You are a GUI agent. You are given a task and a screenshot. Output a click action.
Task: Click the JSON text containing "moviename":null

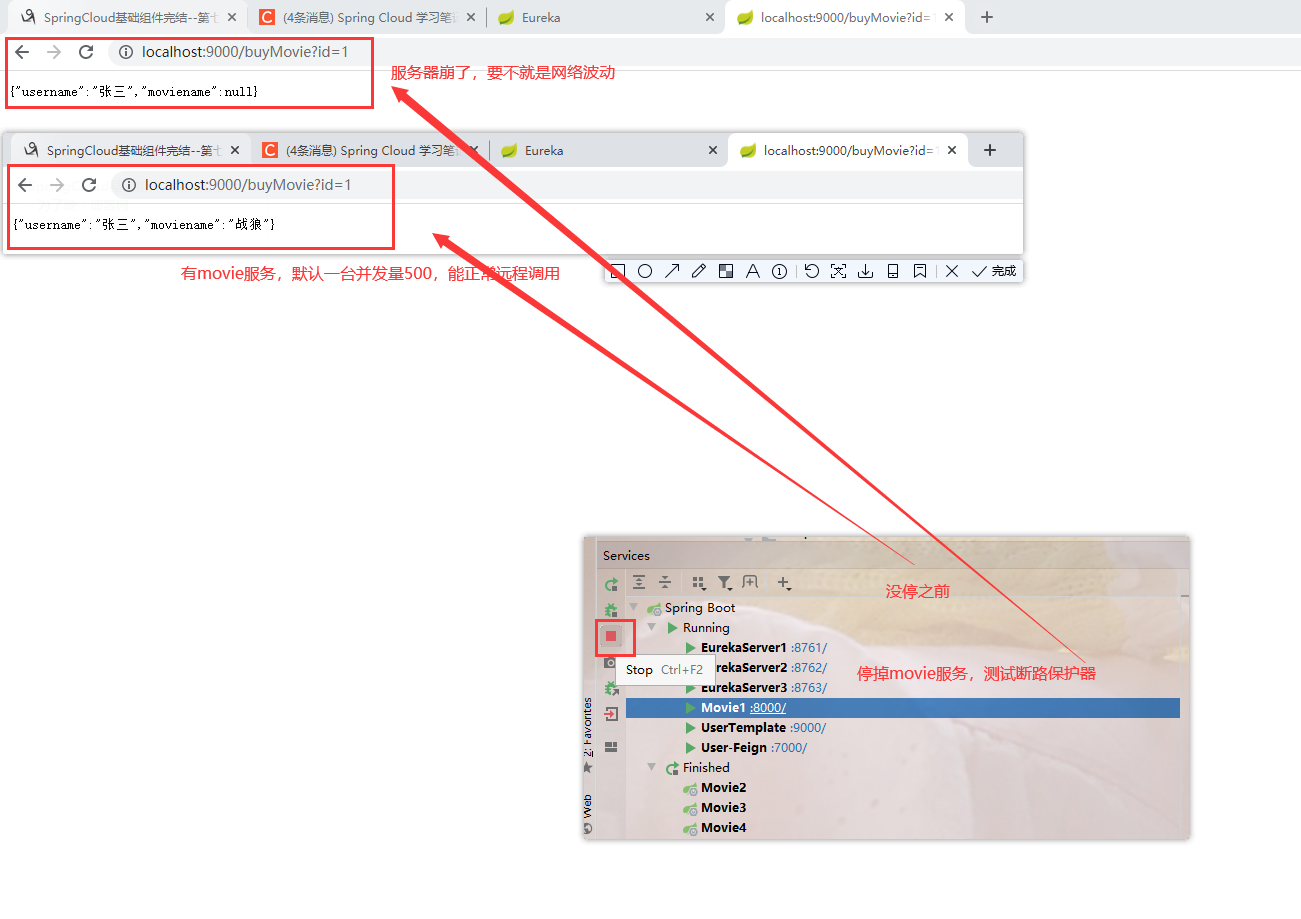(x=134, y=92)
